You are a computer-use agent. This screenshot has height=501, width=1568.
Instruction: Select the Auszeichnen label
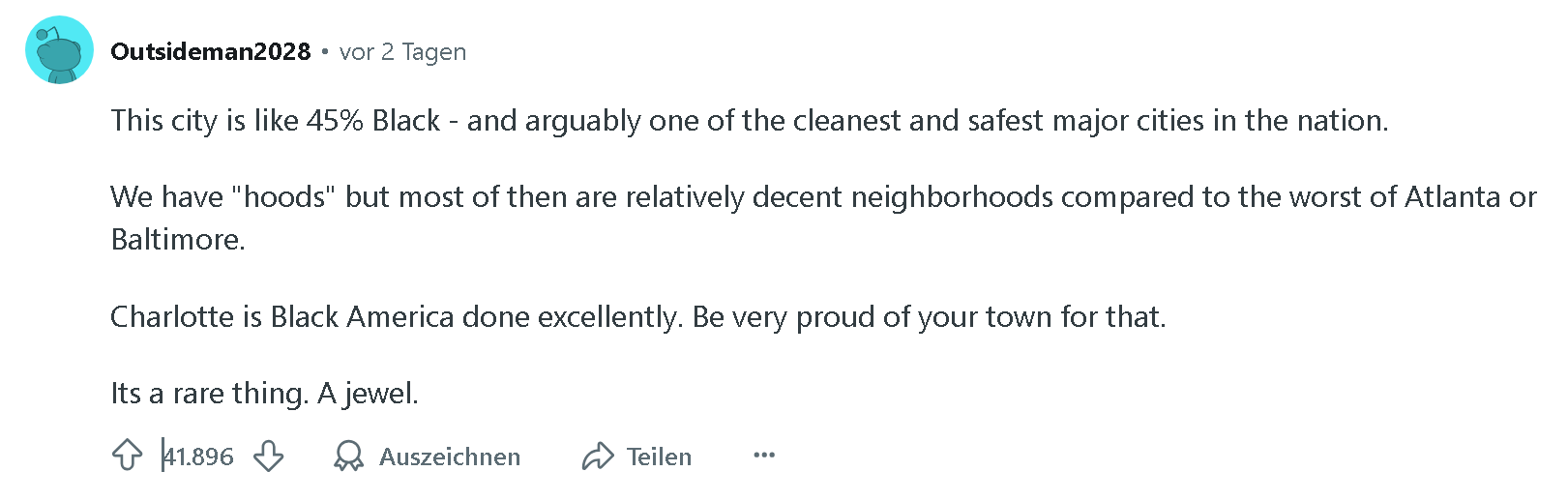coord(450,457)
